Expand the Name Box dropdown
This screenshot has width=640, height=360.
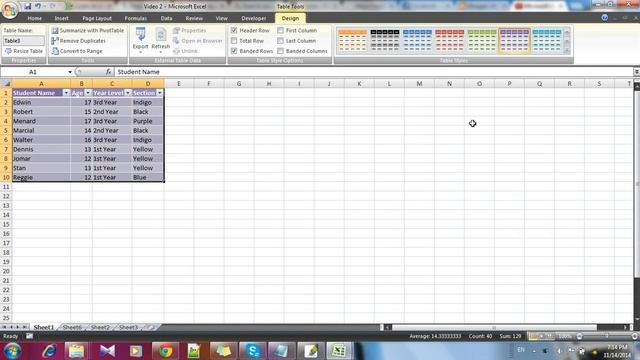pyautogui.click(x=70, y=72)
